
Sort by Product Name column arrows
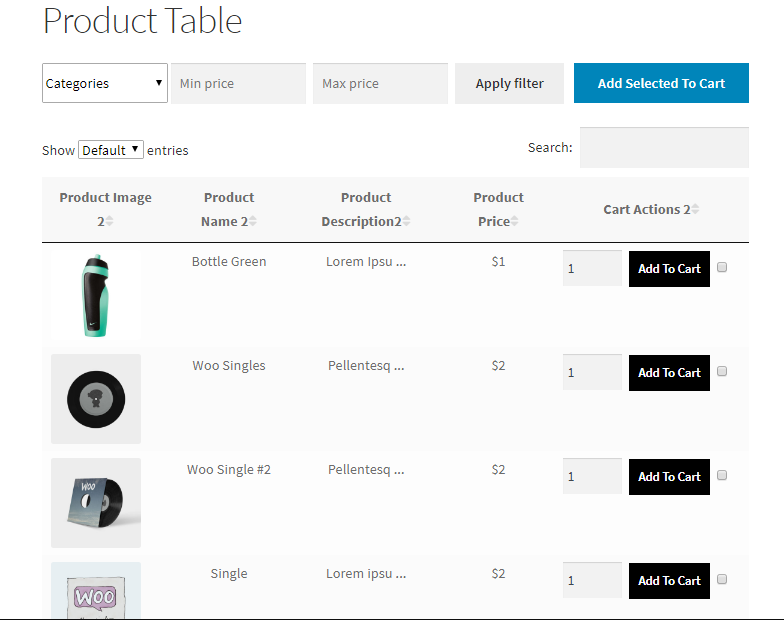pyautogui.click(x=253, y=221)
